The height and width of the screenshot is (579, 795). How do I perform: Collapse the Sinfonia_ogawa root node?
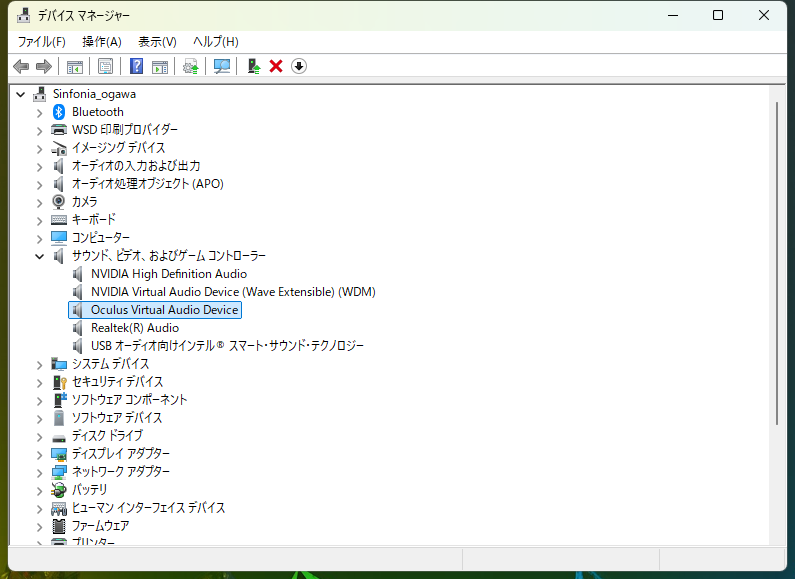coord(22,94)
